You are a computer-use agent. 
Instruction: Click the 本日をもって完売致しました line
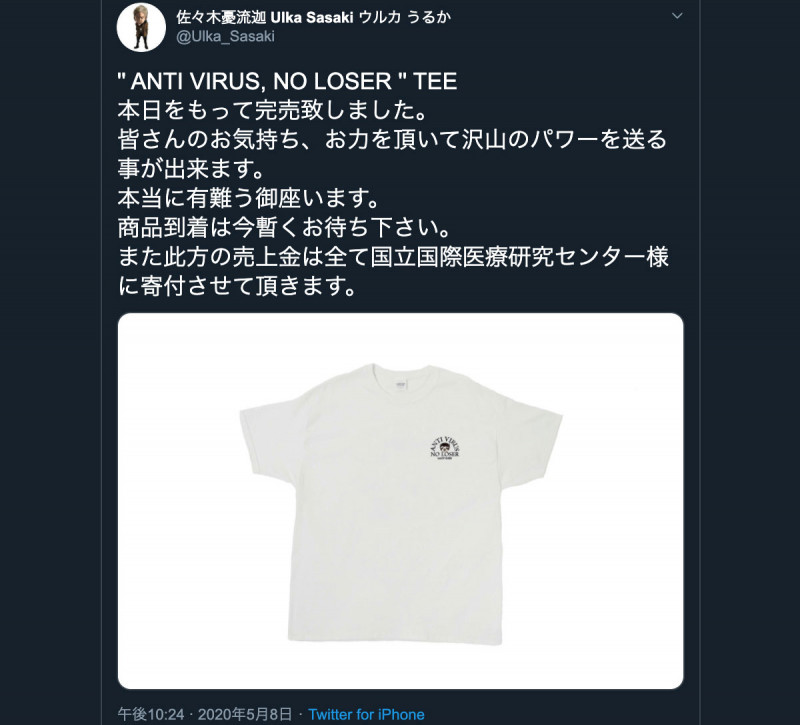[272, 111]
